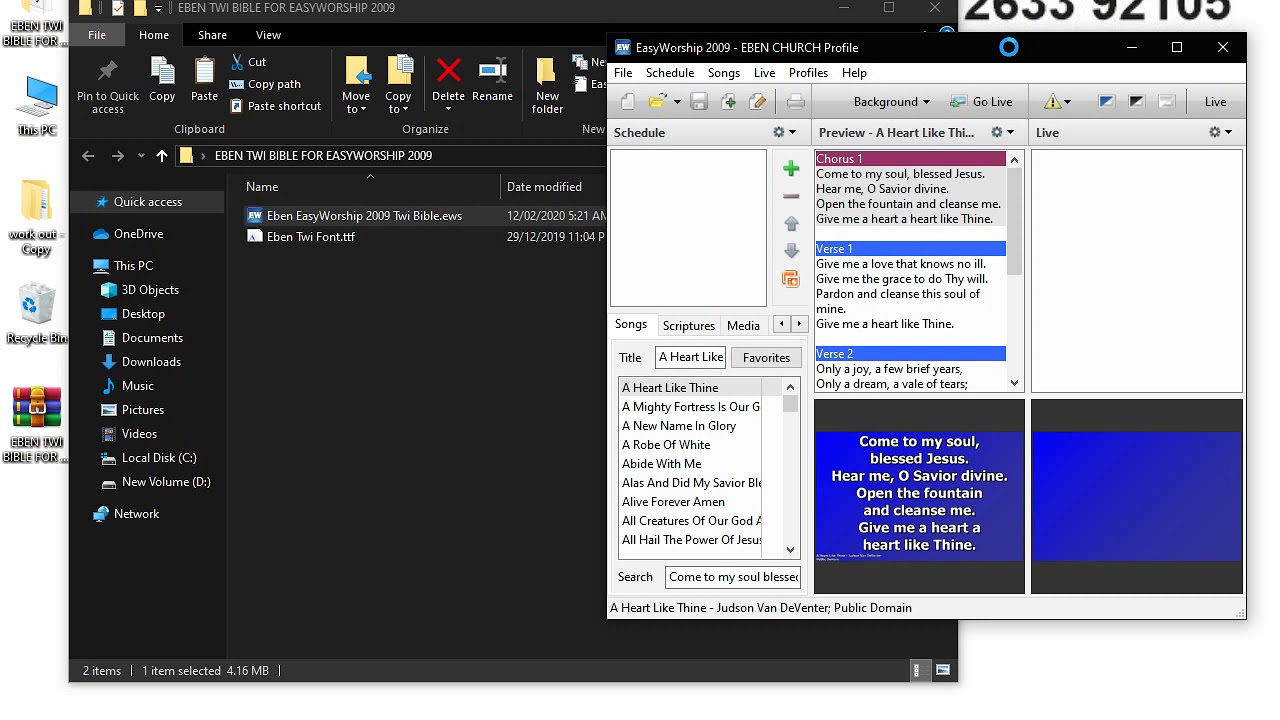Image resolution: width=1280 pixels, height=720 pixels.
Task: Select the Verse 2 header in the preview list
Action: pyautogui.click(x=910, y=354)
